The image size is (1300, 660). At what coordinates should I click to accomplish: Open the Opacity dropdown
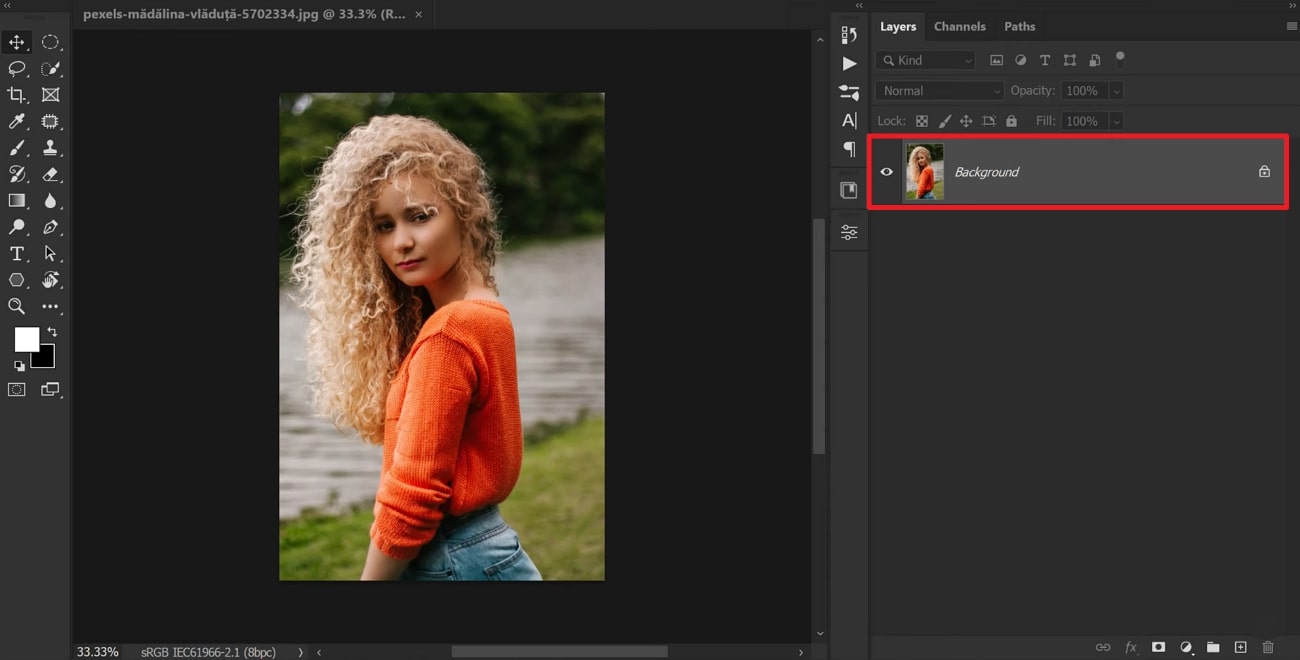pos(1117,90)
